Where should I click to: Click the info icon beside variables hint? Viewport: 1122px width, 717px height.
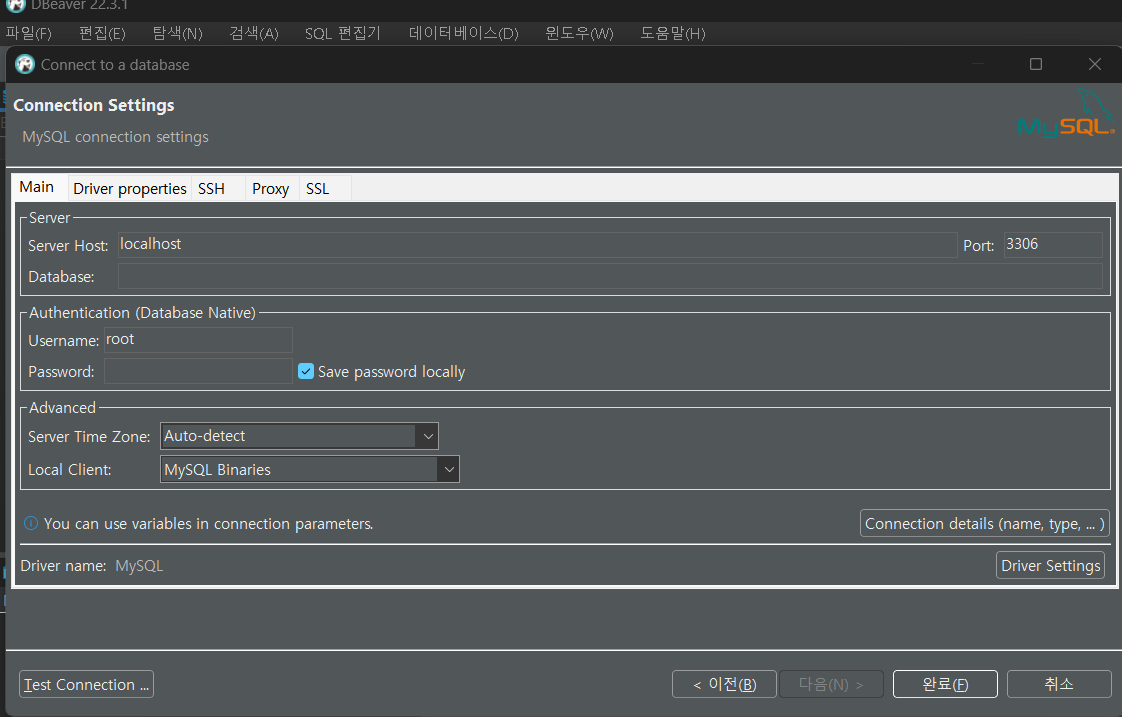(31, 523)
